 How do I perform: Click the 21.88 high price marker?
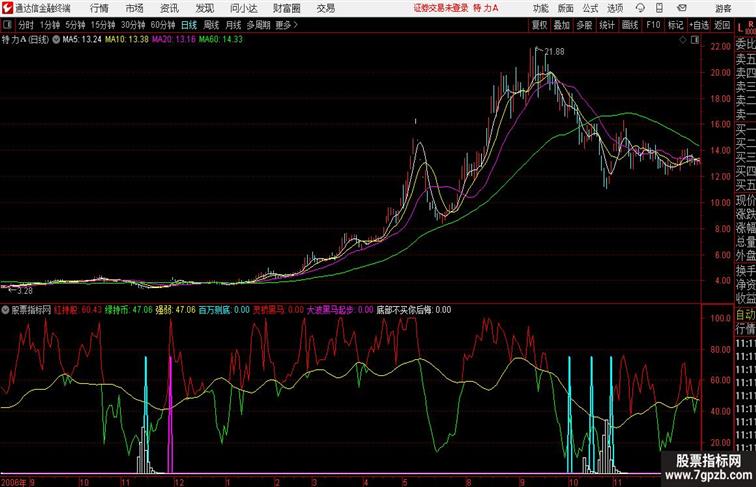(554, 52)
